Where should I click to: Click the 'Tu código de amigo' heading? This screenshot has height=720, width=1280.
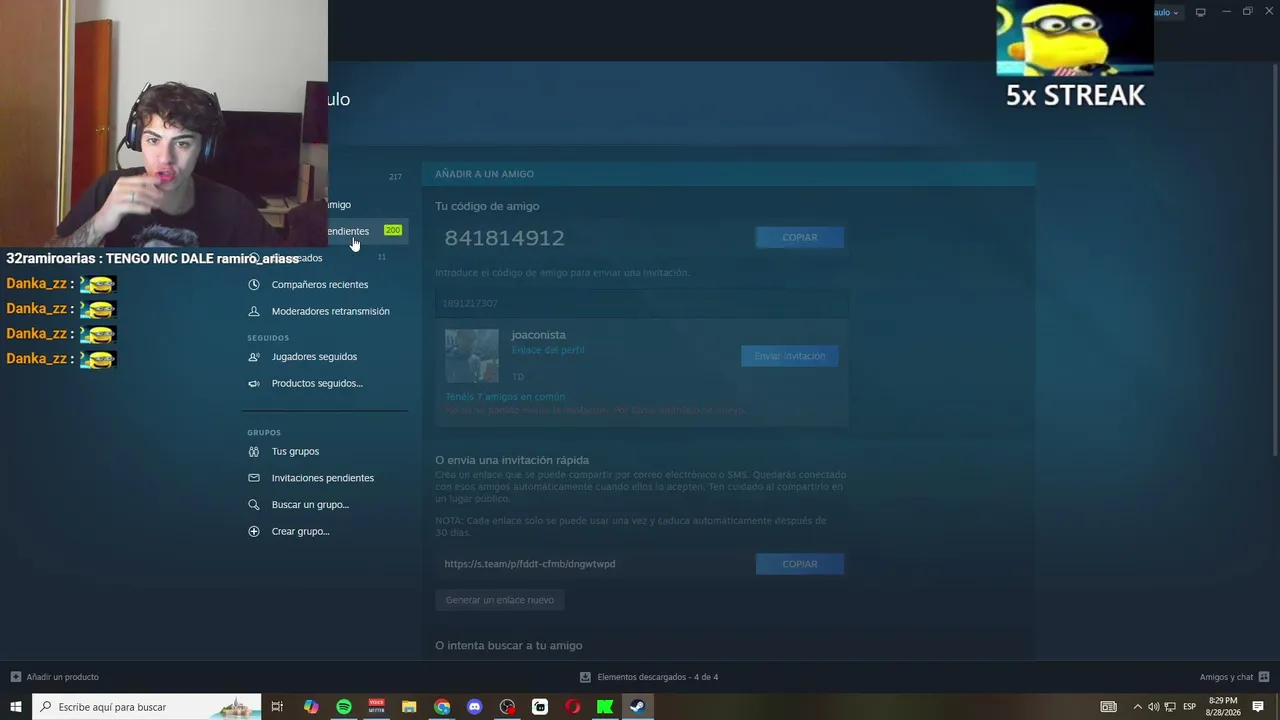487,206
